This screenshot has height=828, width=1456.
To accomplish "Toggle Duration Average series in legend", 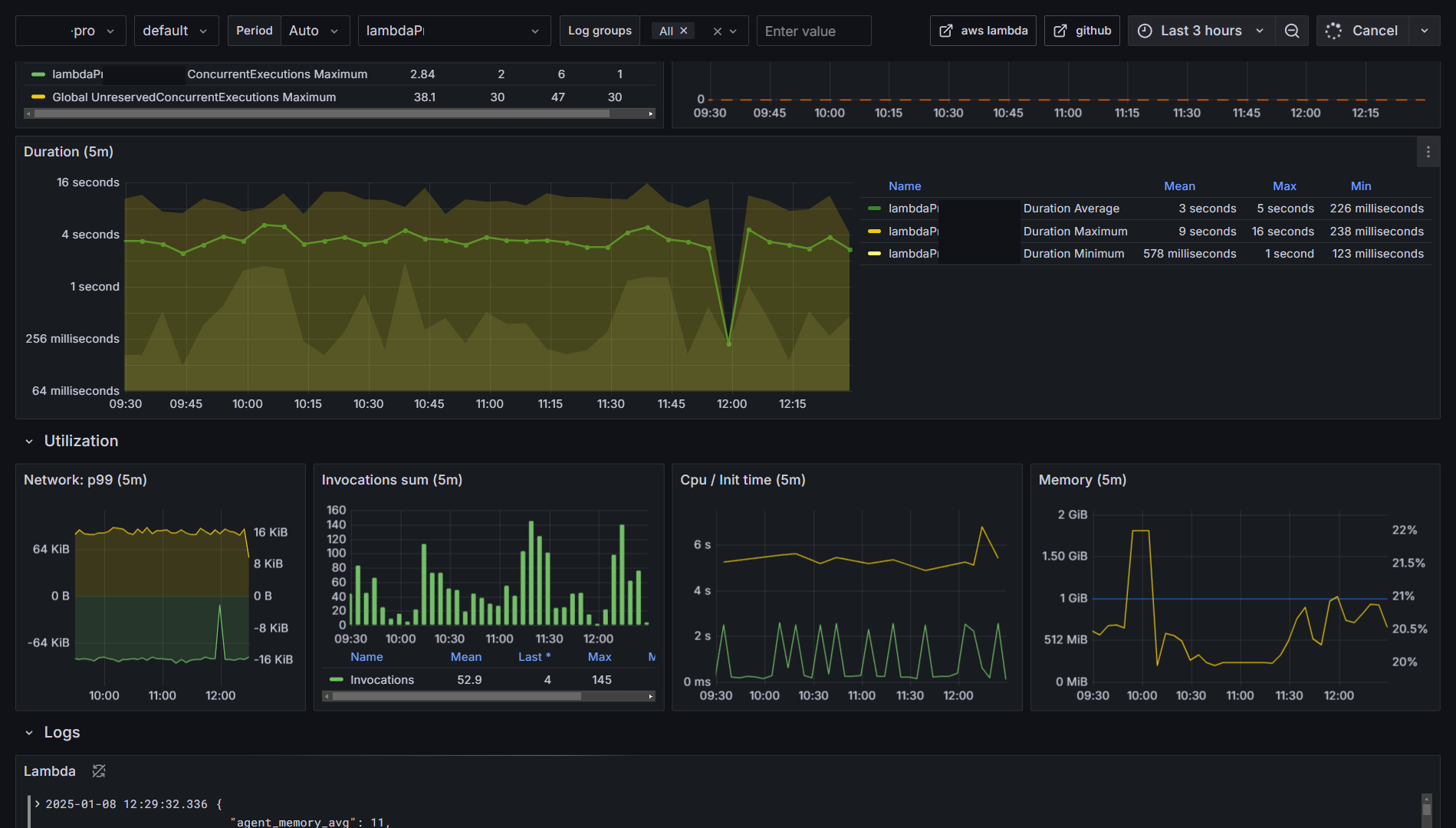I will coord(1071,209).
